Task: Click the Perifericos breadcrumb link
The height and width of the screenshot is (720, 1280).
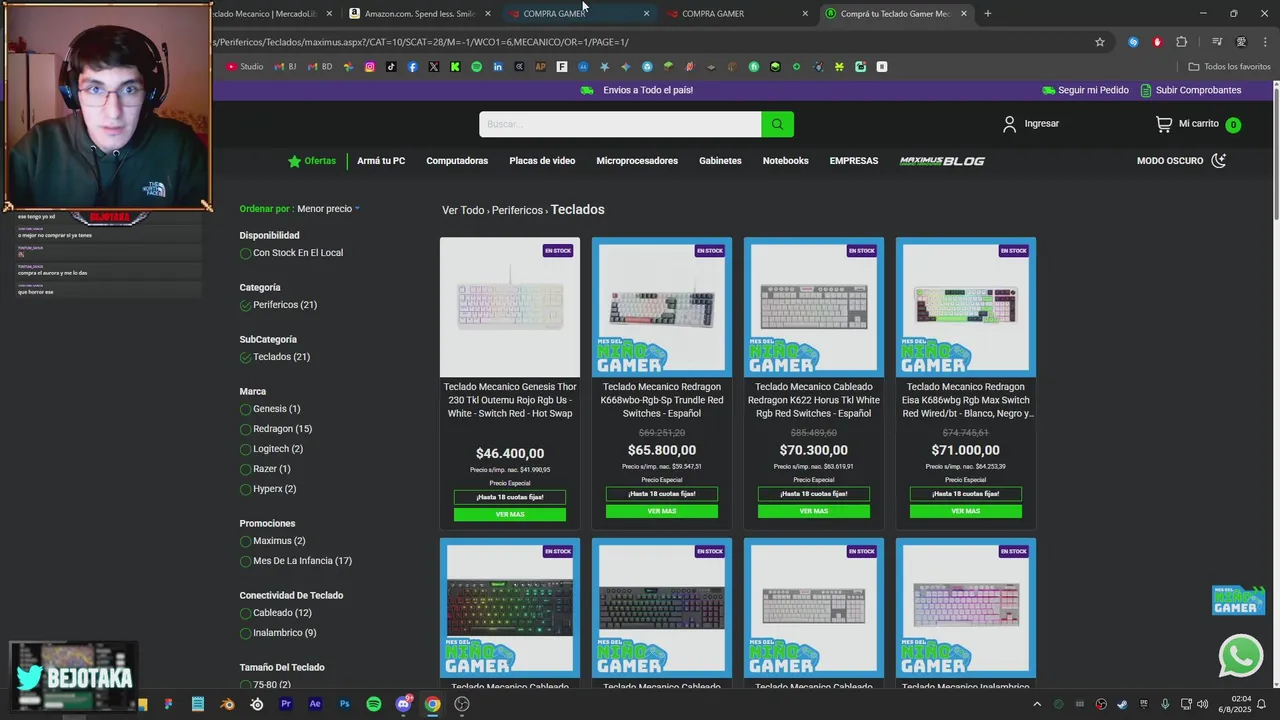Action: [517, 211]
